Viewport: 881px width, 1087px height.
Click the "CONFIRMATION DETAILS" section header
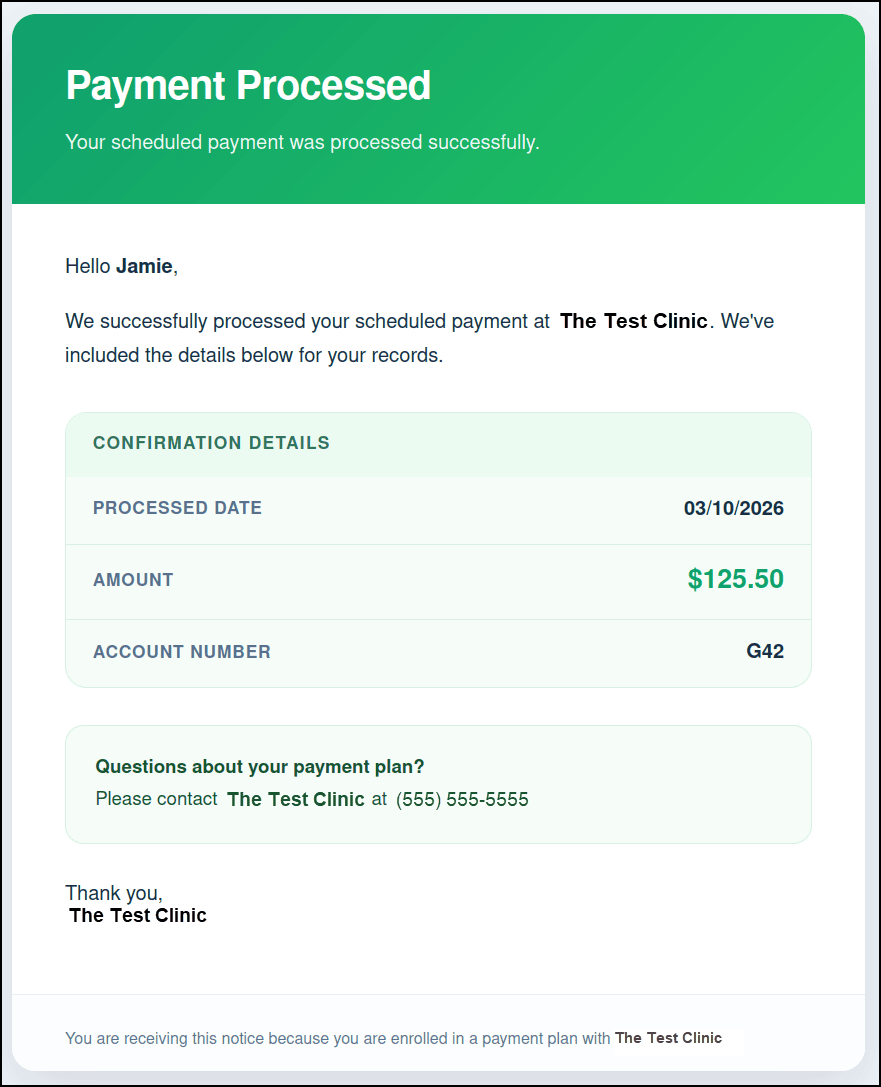coord(211,443)
